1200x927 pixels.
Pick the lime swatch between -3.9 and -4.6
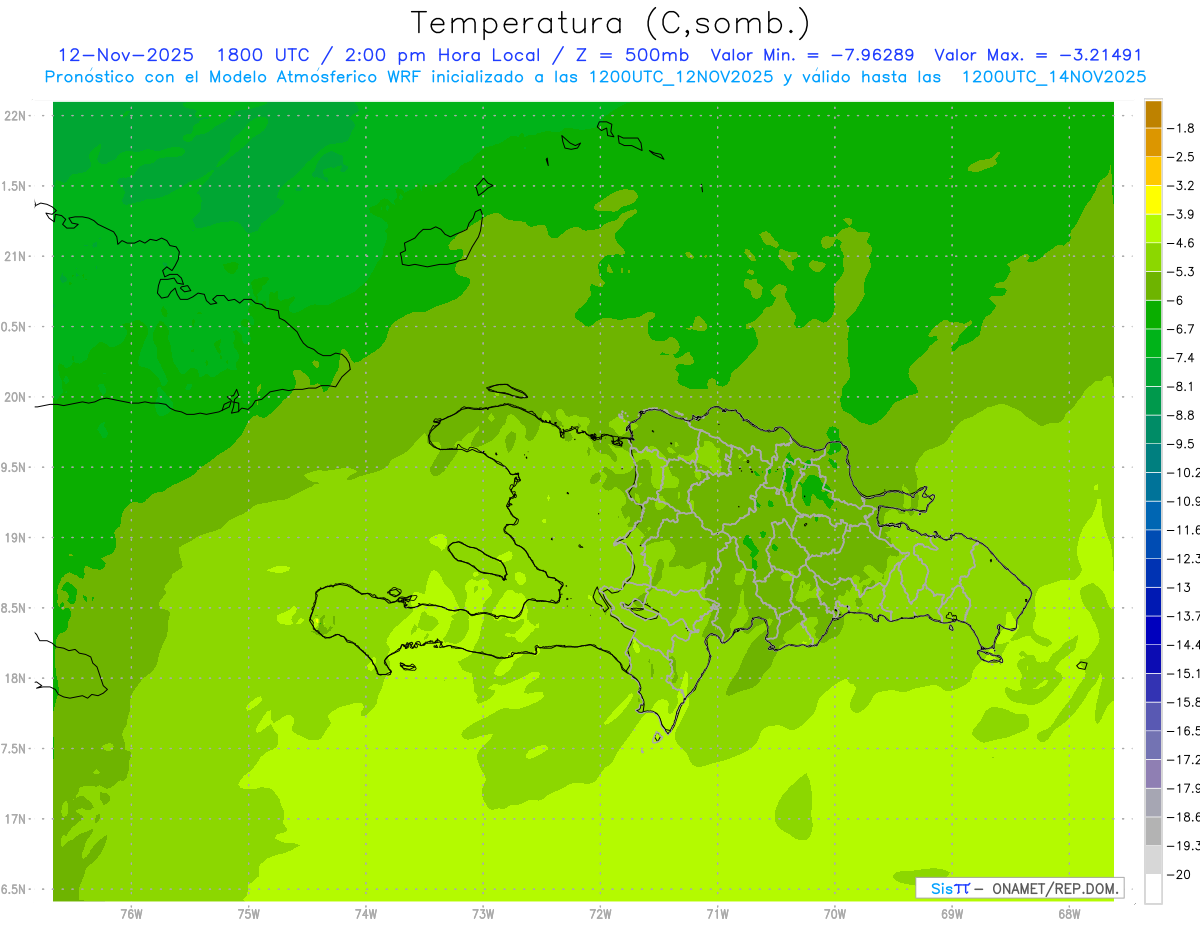click(1153, 229)
